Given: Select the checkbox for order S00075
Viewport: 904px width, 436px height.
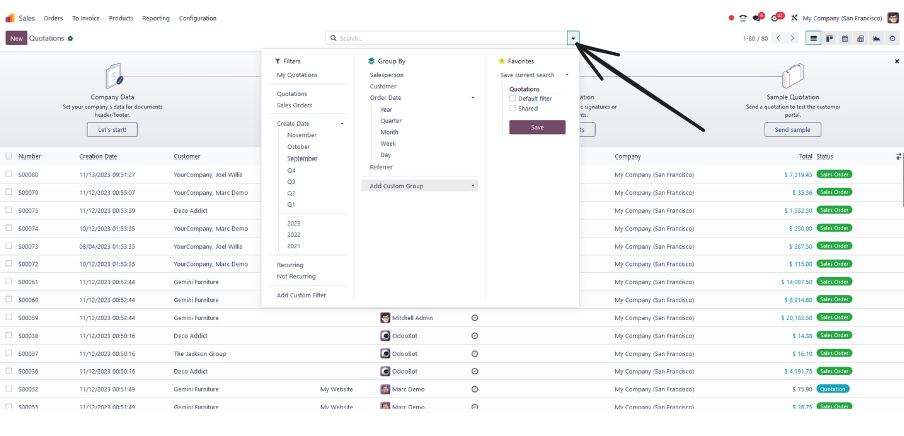Looking at the screenshot, I should [9, 211].
